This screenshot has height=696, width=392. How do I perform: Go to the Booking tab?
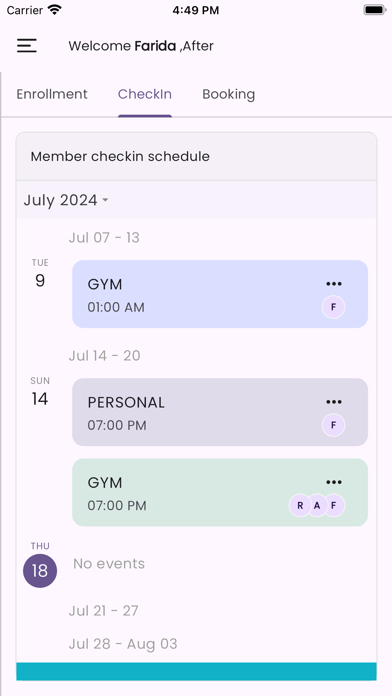coord(229,94)
